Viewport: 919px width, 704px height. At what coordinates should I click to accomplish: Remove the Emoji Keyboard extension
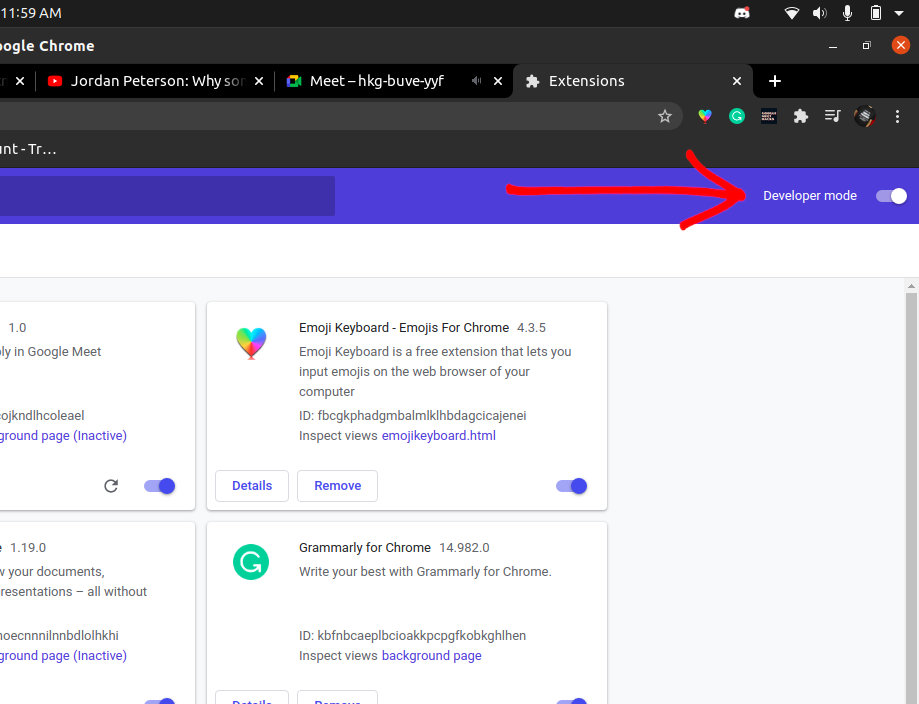coord(338,485)
